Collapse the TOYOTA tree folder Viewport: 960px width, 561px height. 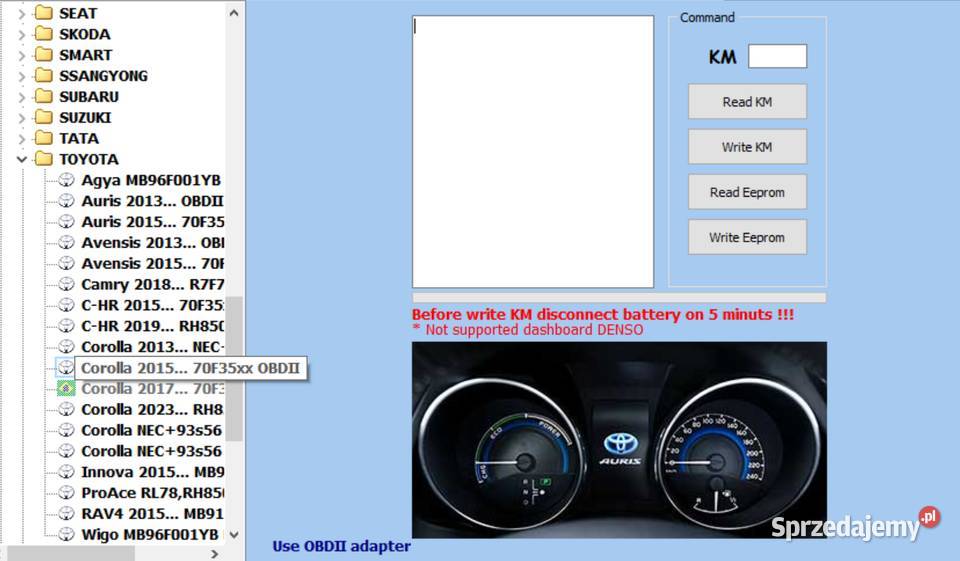tap(22, 159)
